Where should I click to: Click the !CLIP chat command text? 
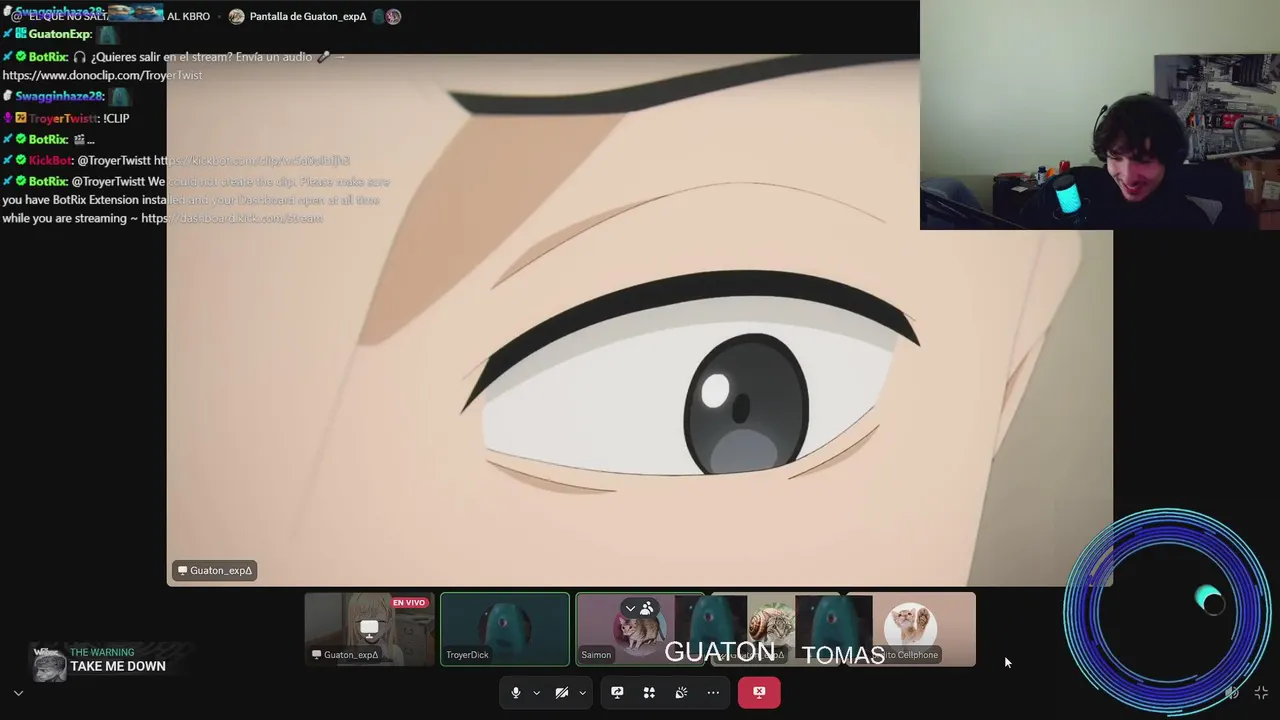coord(116,118)
